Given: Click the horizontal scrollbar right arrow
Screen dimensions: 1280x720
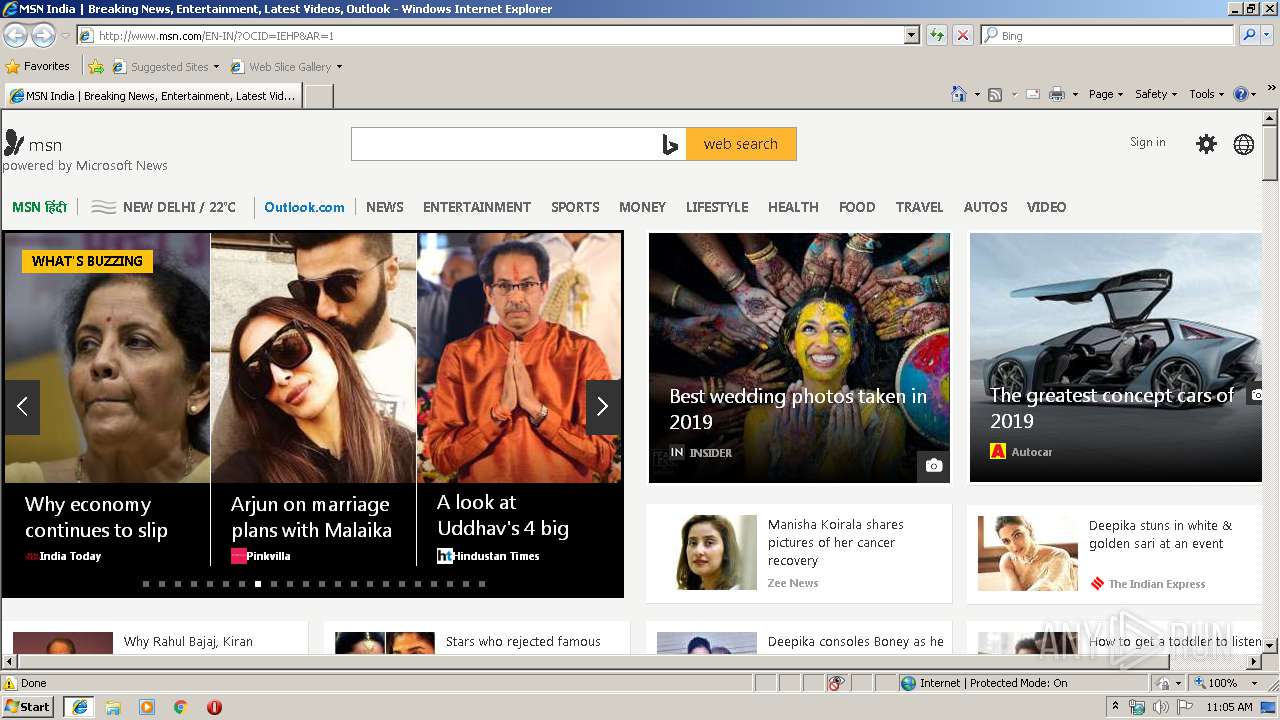Looking at the screenshot, I should pyautogui.click(x=1253, y=662).
